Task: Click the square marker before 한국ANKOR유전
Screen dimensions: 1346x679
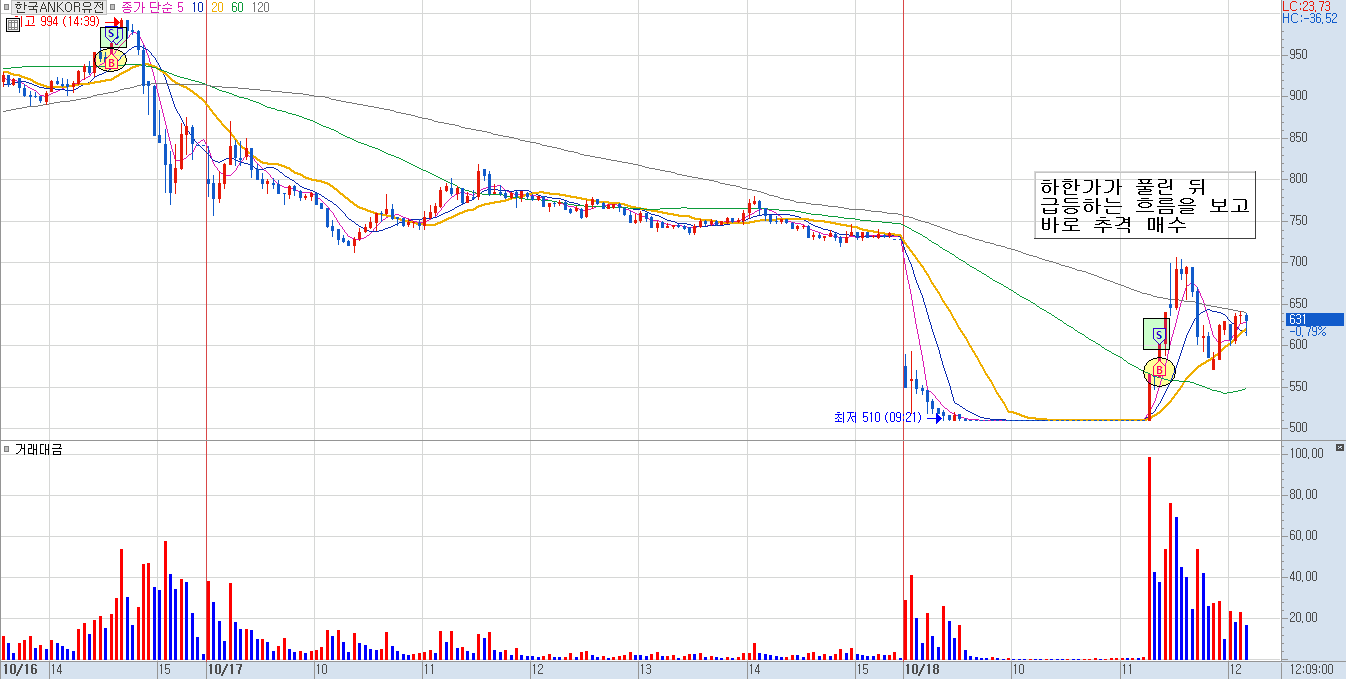Action: (x=6, y=6)
